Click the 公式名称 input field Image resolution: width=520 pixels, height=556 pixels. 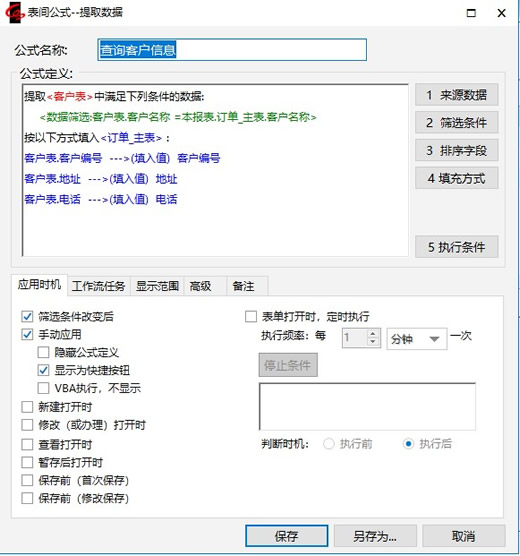(232, 50)
